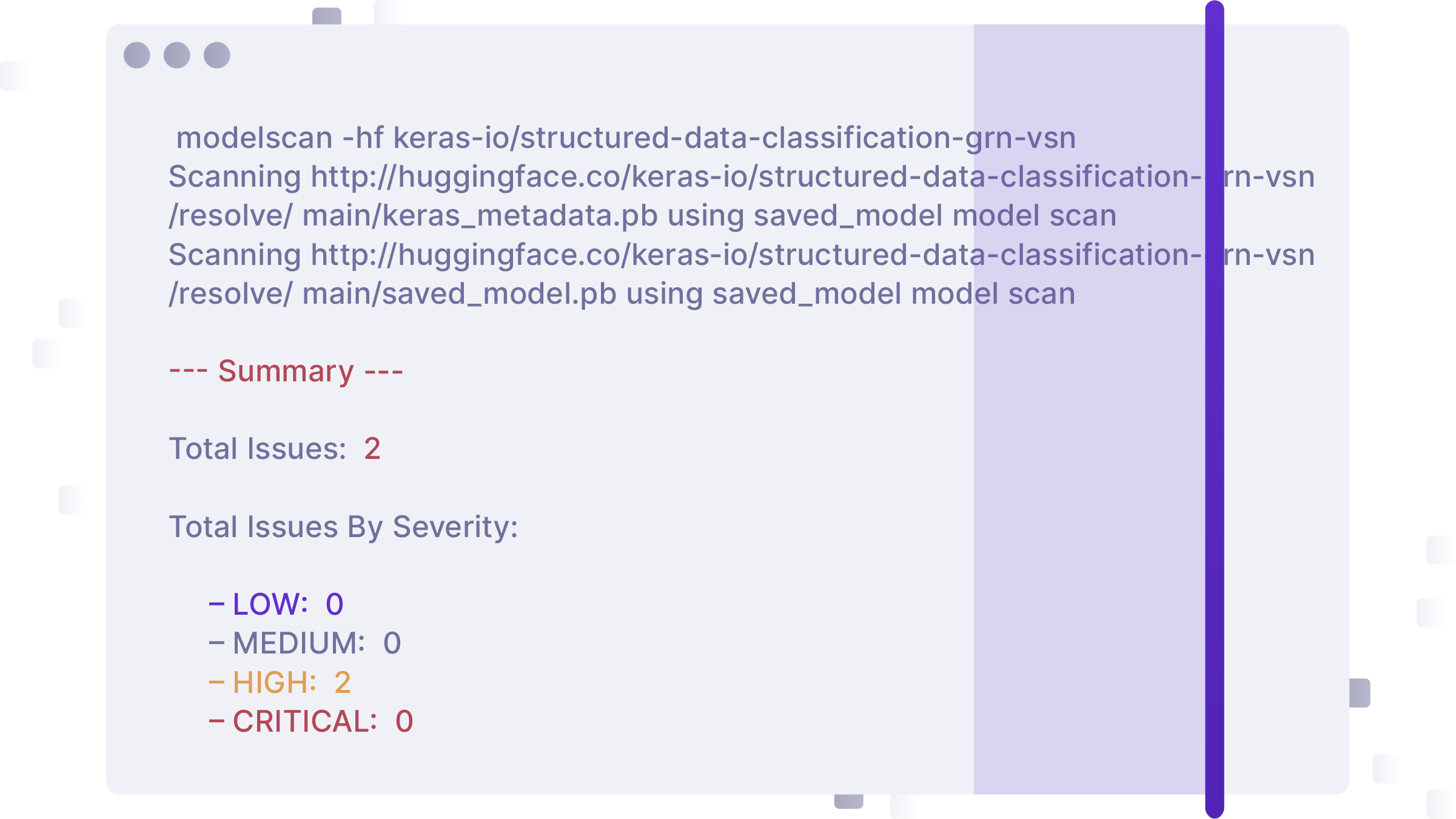The image size is (1456, 819).
Task: Click the vertical dark purple scan bar
Action: [1215, 485]
